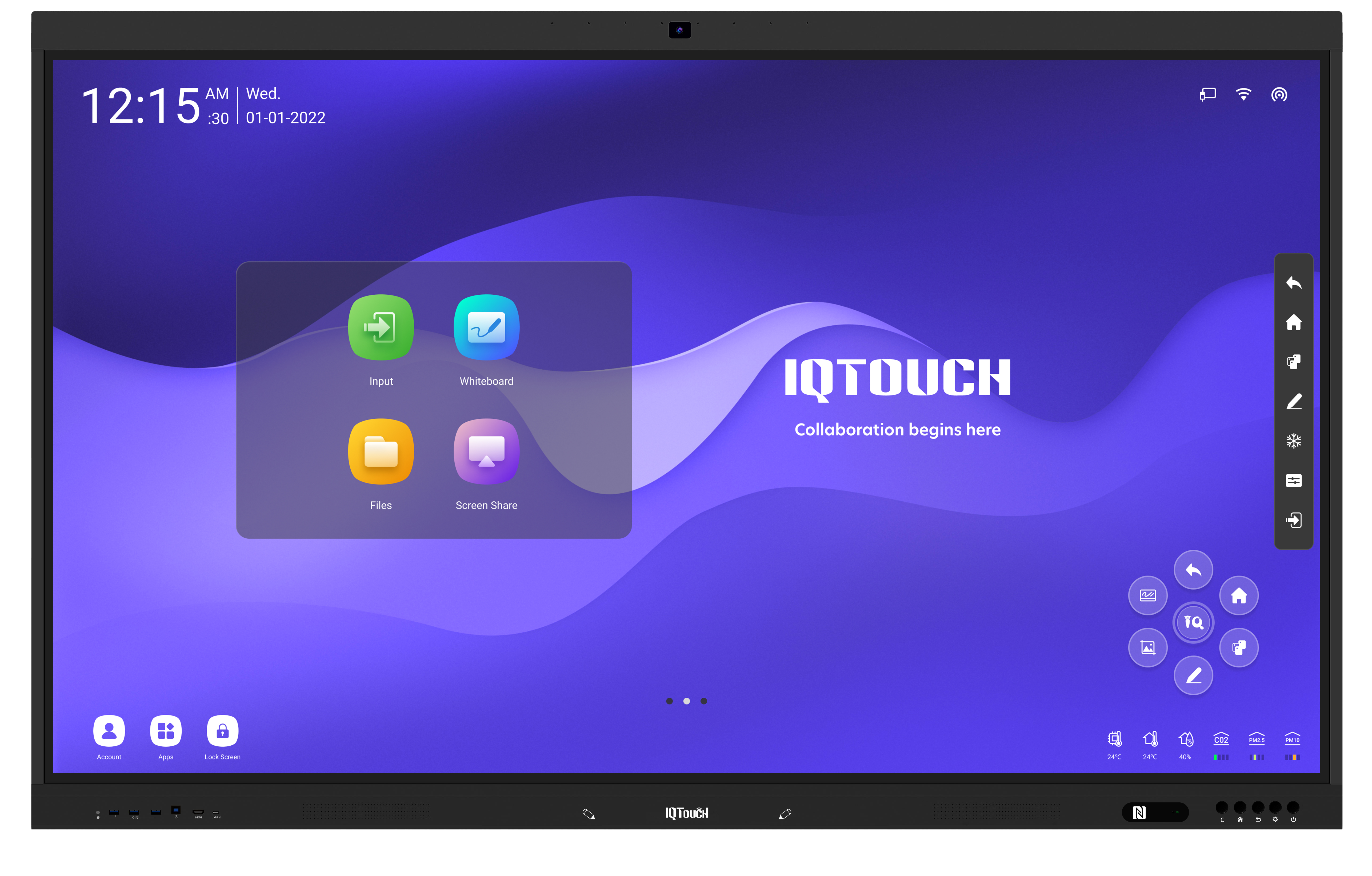
Task: Tap the Lock Screen icon
Action: click(x=222, y=731)
